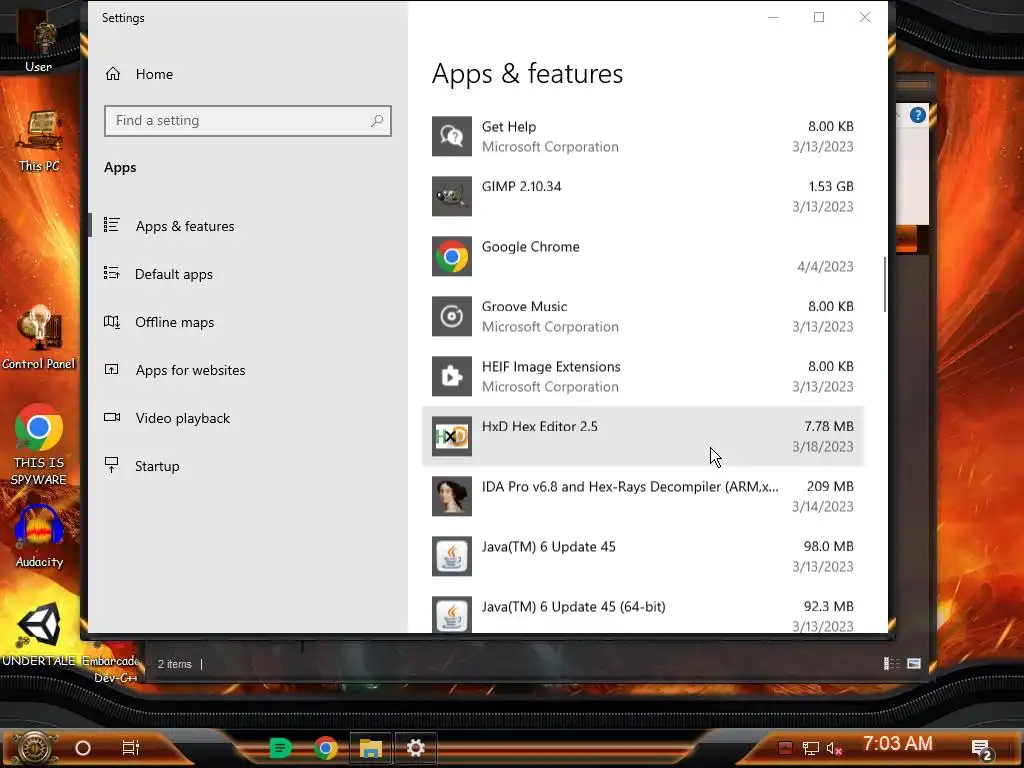
Task: Open Default apps settings
Action: pyautogui.click(x=248, y=274)
